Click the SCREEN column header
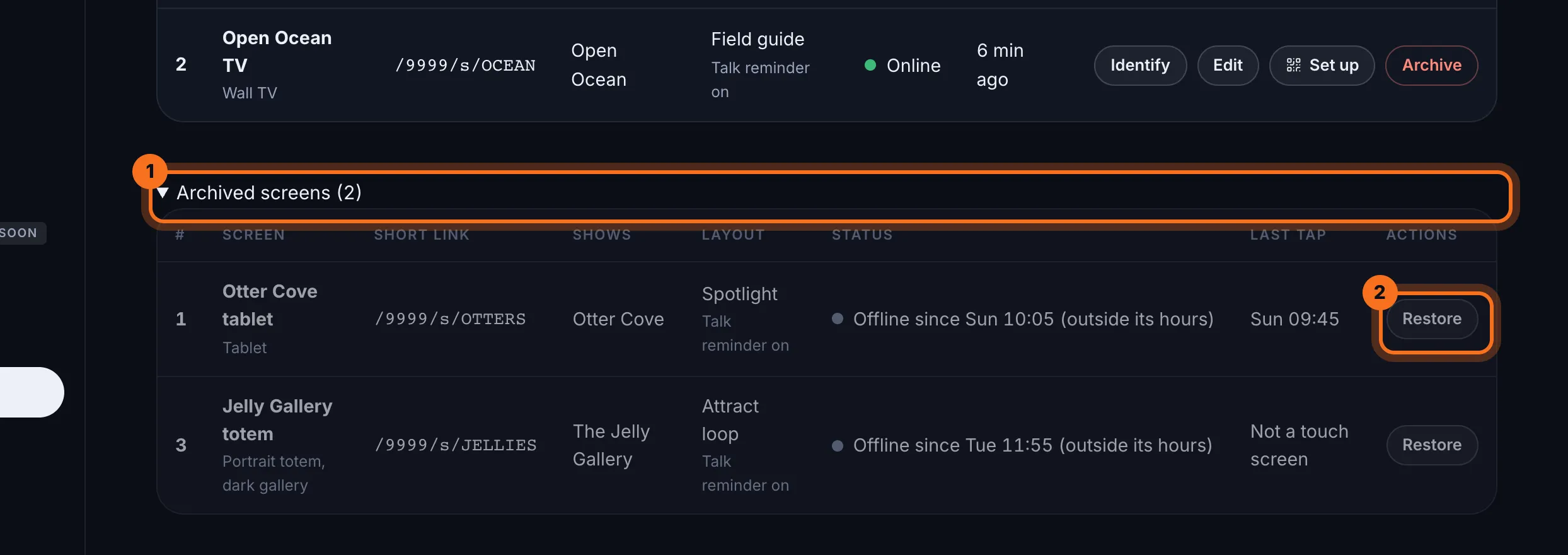This screenshot has width=1568, height=555. coord(253,235)
